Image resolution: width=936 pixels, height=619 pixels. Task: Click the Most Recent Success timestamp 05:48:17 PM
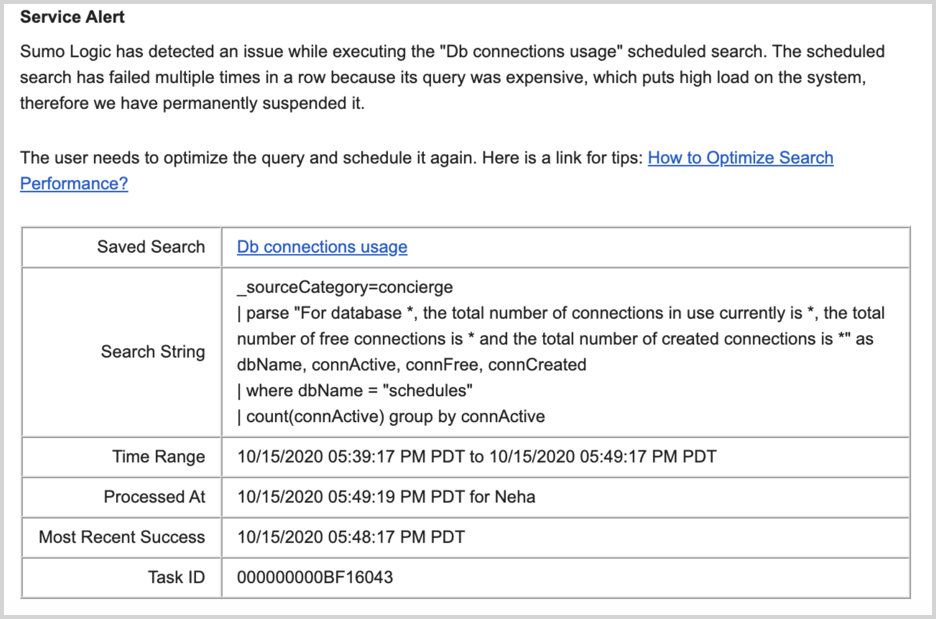(350, 537)
